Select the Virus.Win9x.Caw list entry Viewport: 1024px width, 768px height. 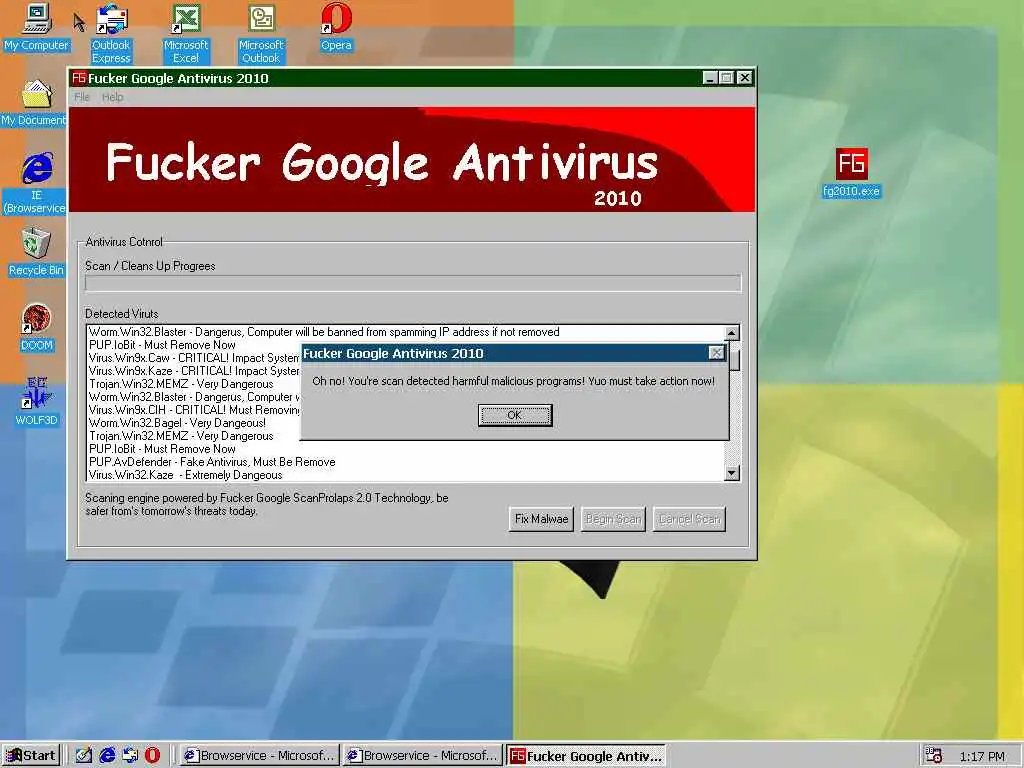point(194,358)
